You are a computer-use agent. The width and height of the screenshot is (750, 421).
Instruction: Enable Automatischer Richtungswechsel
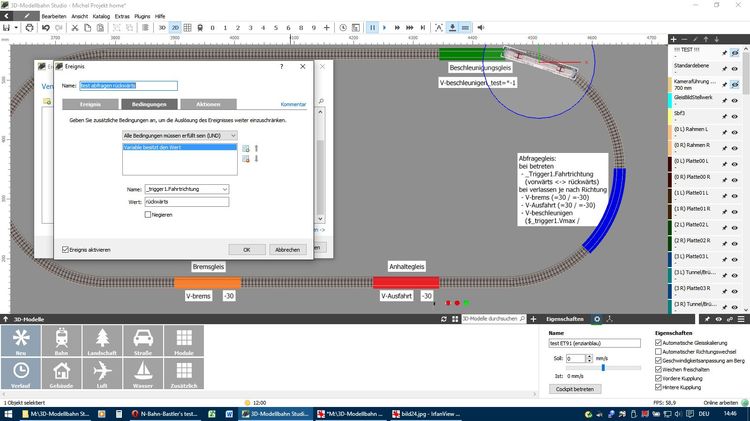point(658,352)
